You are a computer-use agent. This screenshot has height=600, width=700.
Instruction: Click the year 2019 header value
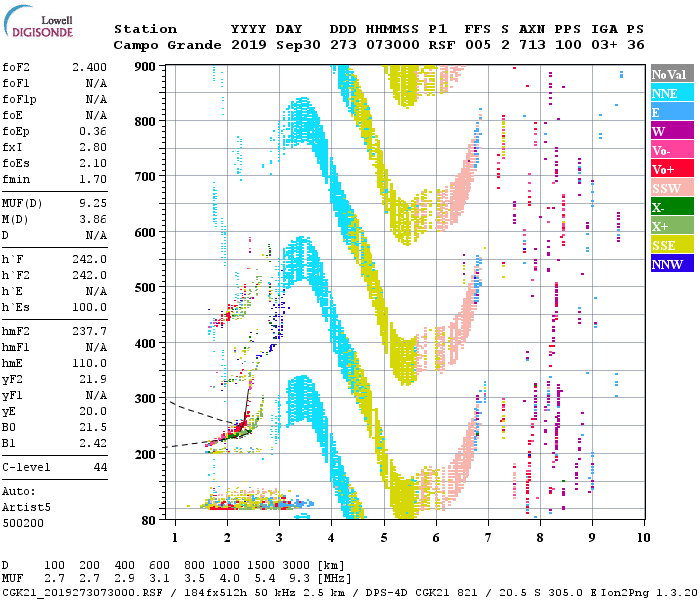pos(249,45)
